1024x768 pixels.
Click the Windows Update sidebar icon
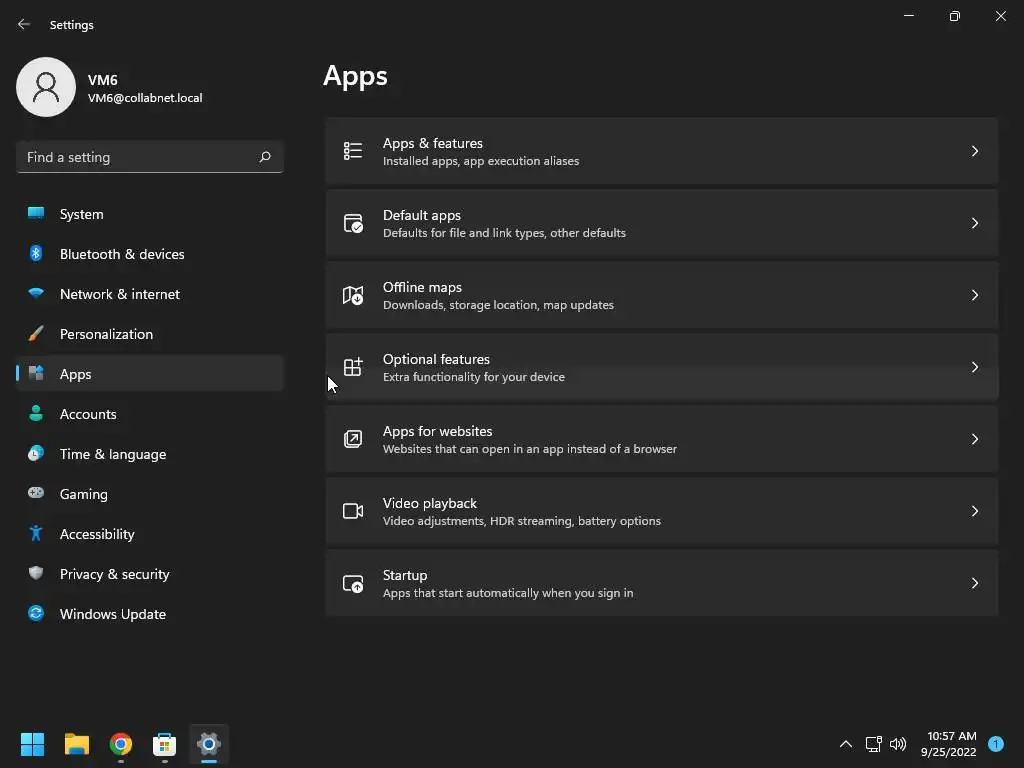click(x=36, y=614)
